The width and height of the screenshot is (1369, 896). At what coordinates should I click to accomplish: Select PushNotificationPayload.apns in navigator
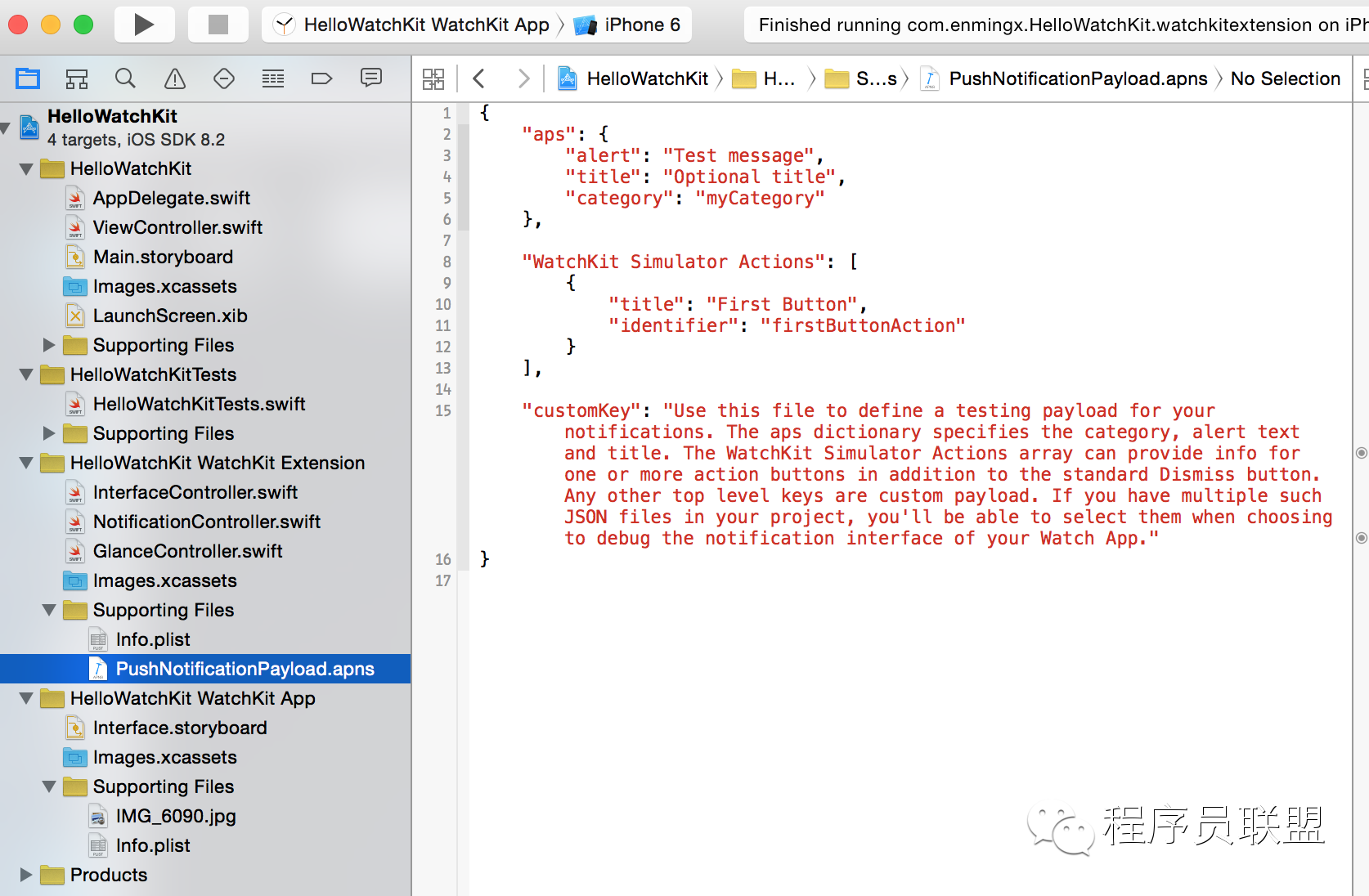(x=205, y=669)
